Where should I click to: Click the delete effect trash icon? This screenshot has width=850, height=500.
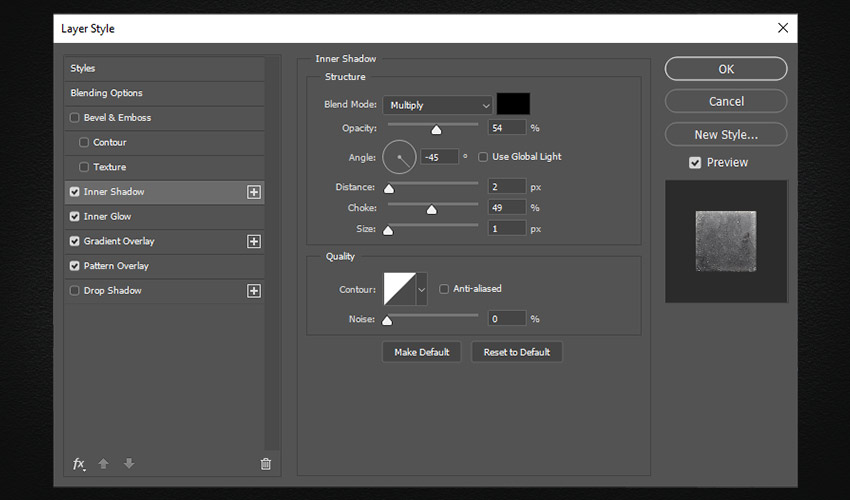pos(265,463)
